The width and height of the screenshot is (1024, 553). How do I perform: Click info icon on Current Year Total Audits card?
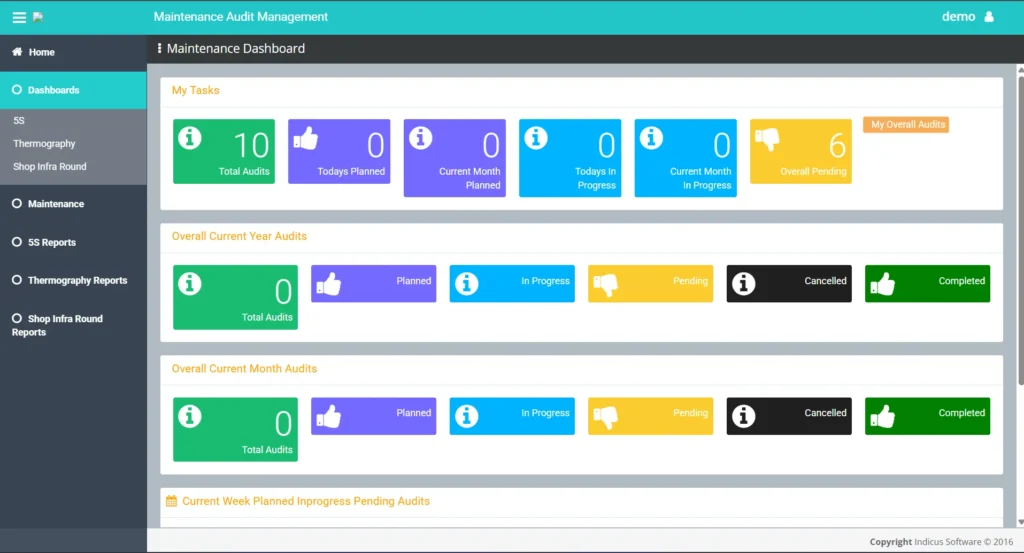click(190, 284)
